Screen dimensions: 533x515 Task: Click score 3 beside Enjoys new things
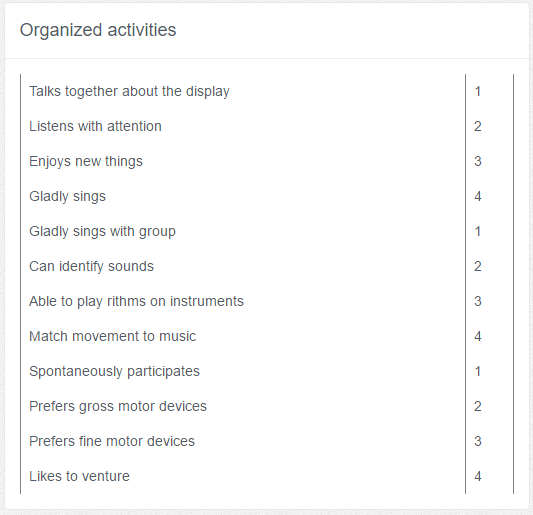(478, 161)
